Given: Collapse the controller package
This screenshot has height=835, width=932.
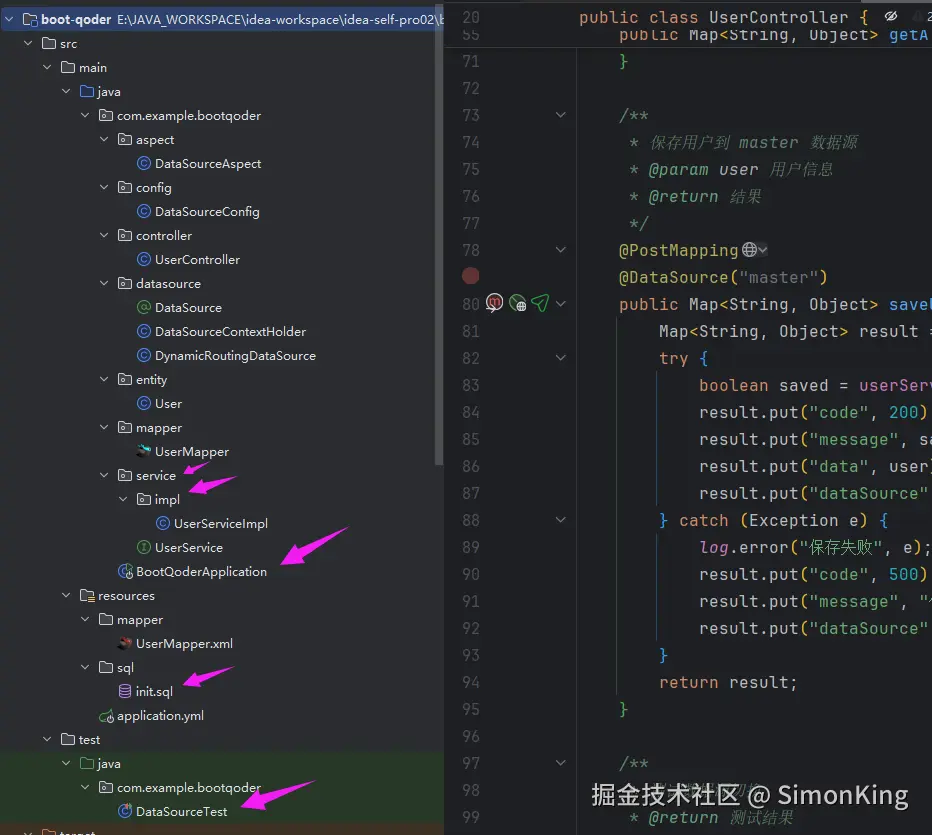Looking at the screenshot, I should click(104, 235).
